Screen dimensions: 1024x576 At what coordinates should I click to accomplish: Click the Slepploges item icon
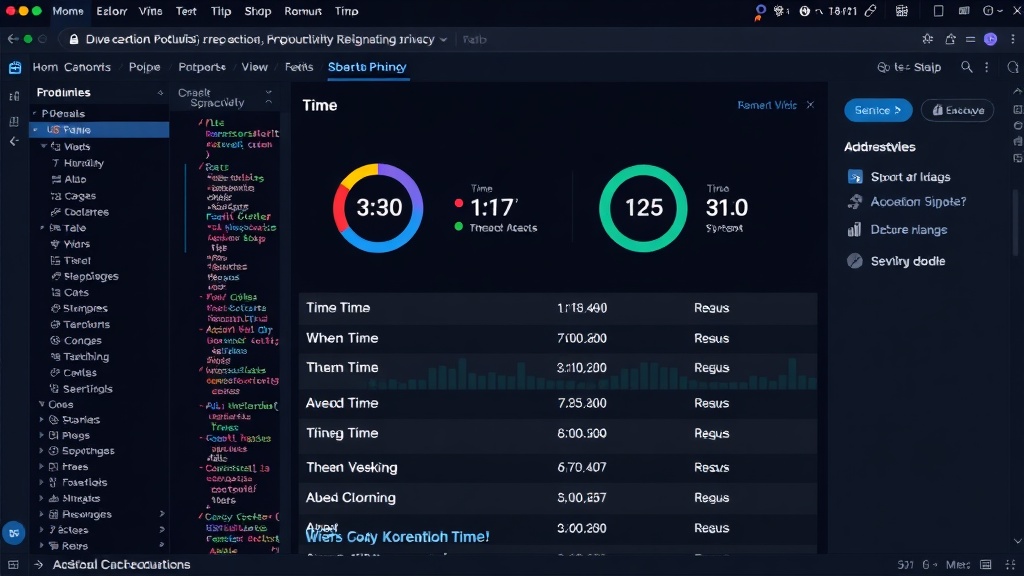pyautogui.click(x=56, y=276)
